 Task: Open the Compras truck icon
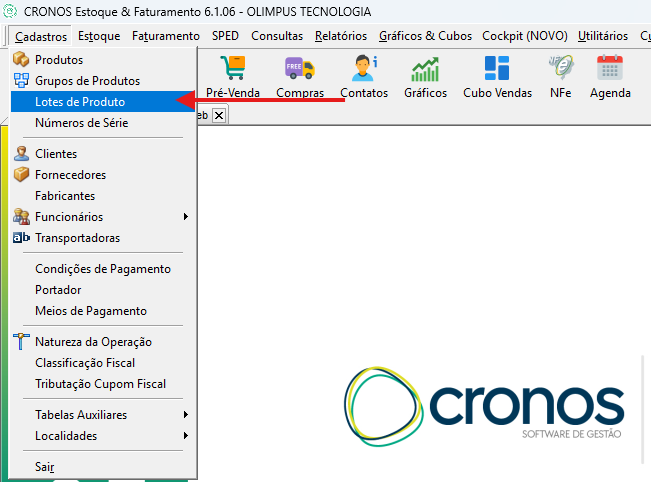point(300,68)
